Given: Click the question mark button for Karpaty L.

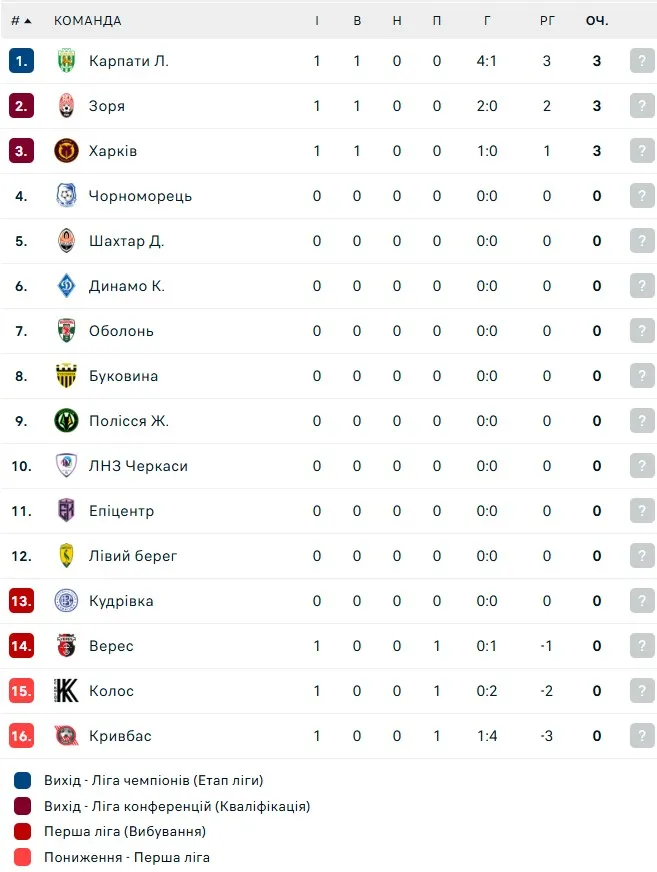Looking at the screenshot, I should [x=642, y=61].
